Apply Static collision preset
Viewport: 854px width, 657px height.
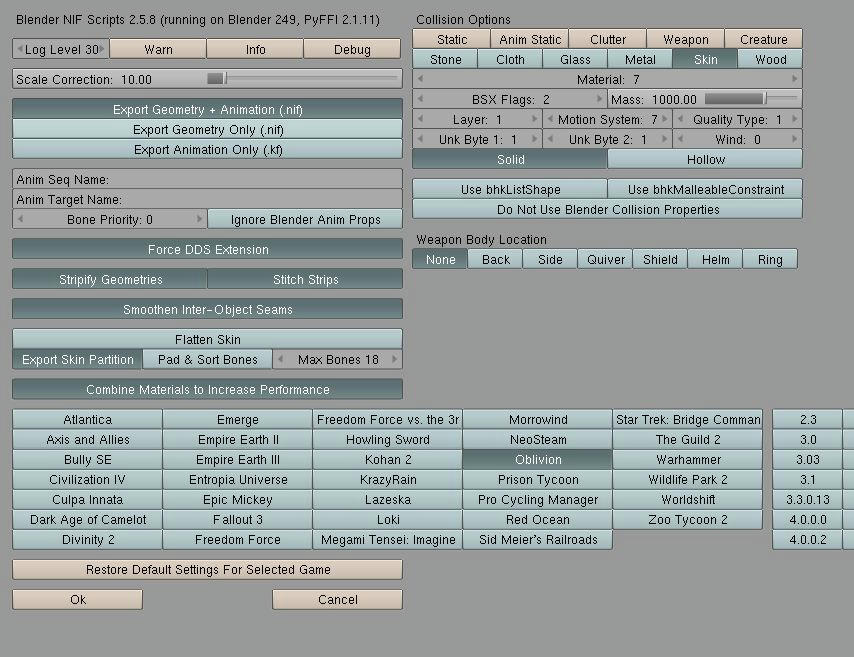tap(452, 39)
